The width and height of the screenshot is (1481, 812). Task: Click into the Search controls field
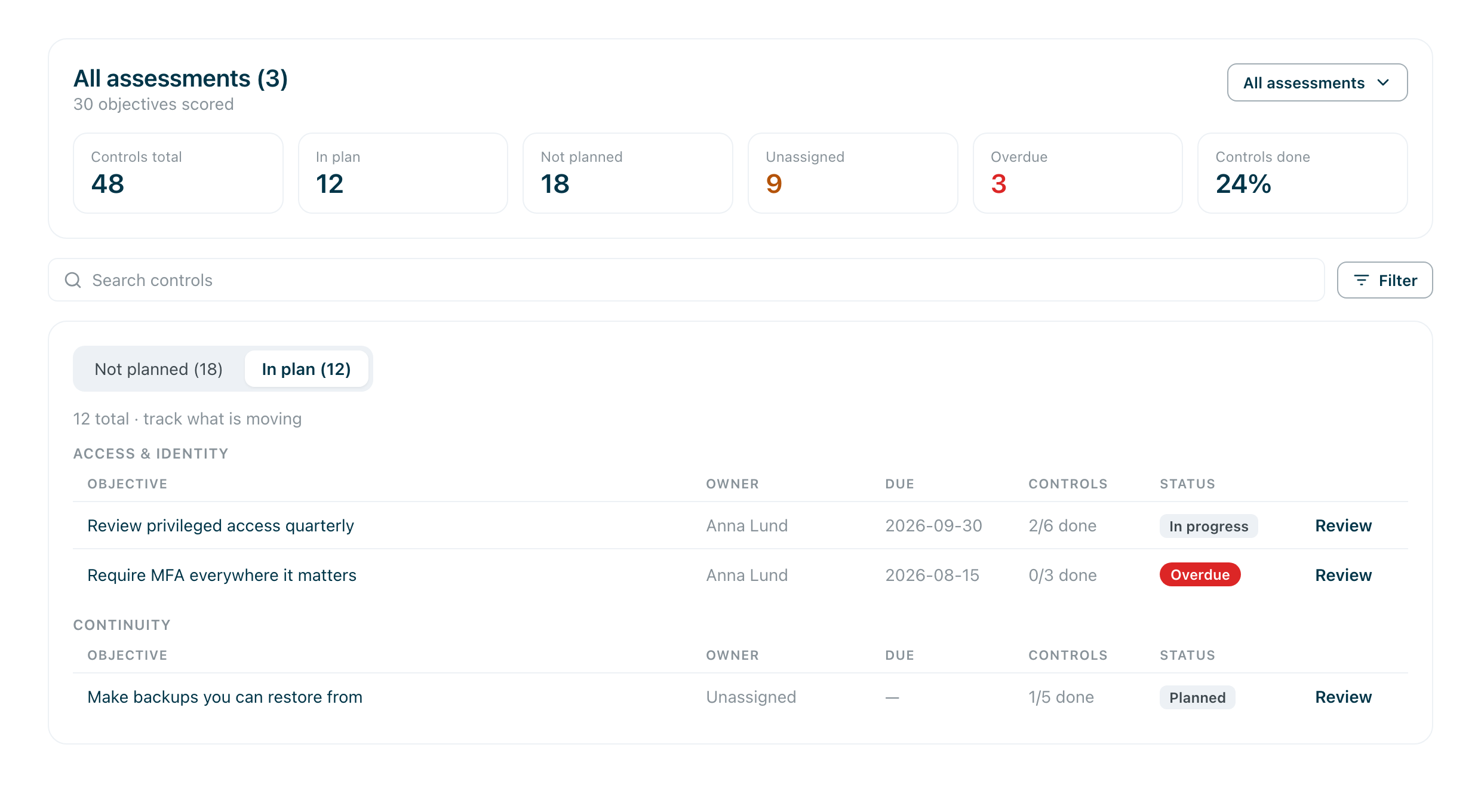coord(686,280)
